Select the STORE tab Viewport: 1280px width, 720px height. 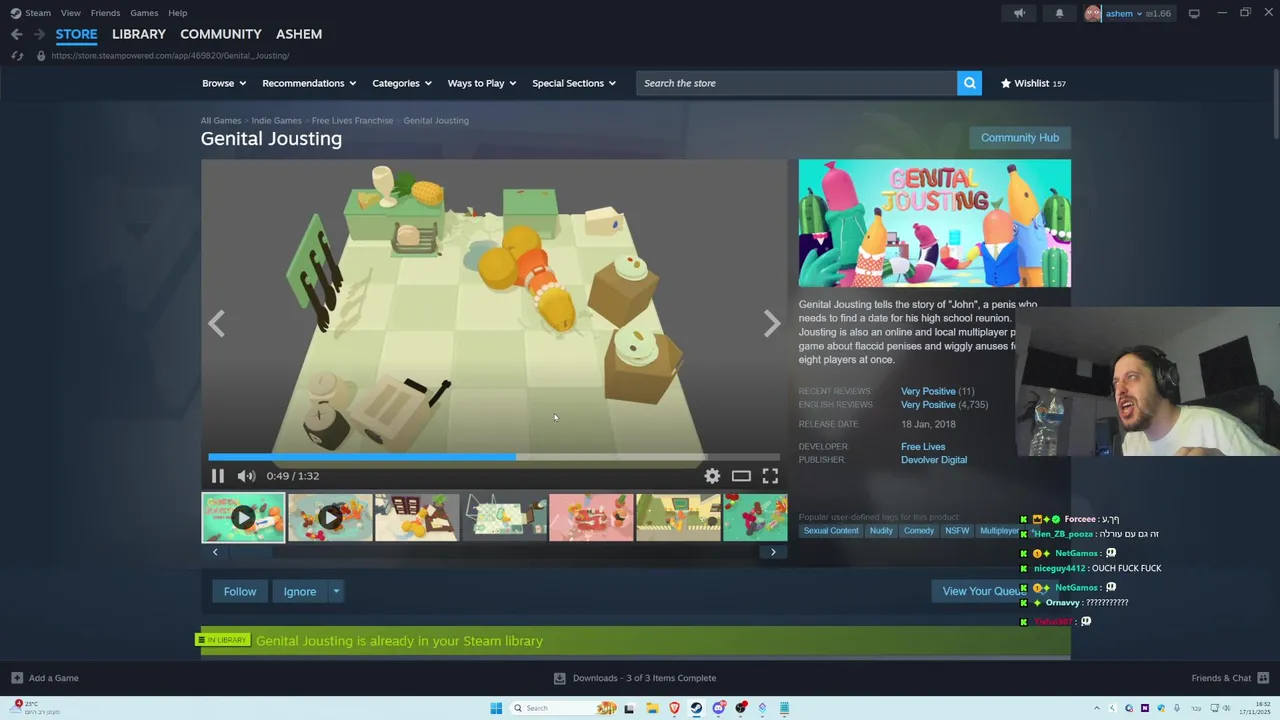76,34
